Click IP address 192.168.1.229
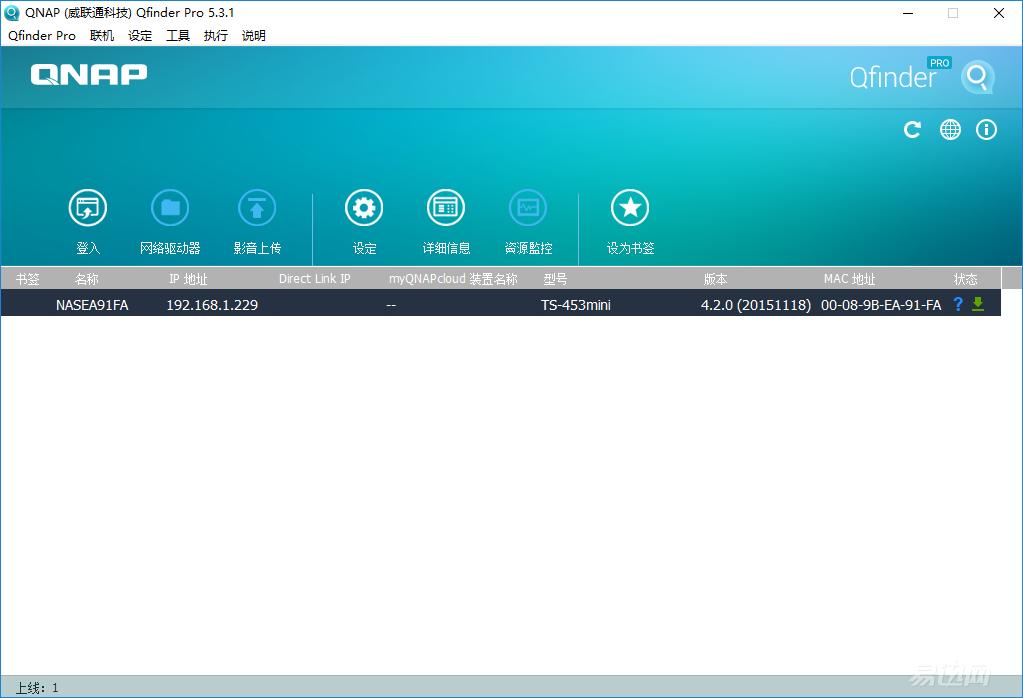Screen dimensions: 1023x698 (x=212, y=305)
